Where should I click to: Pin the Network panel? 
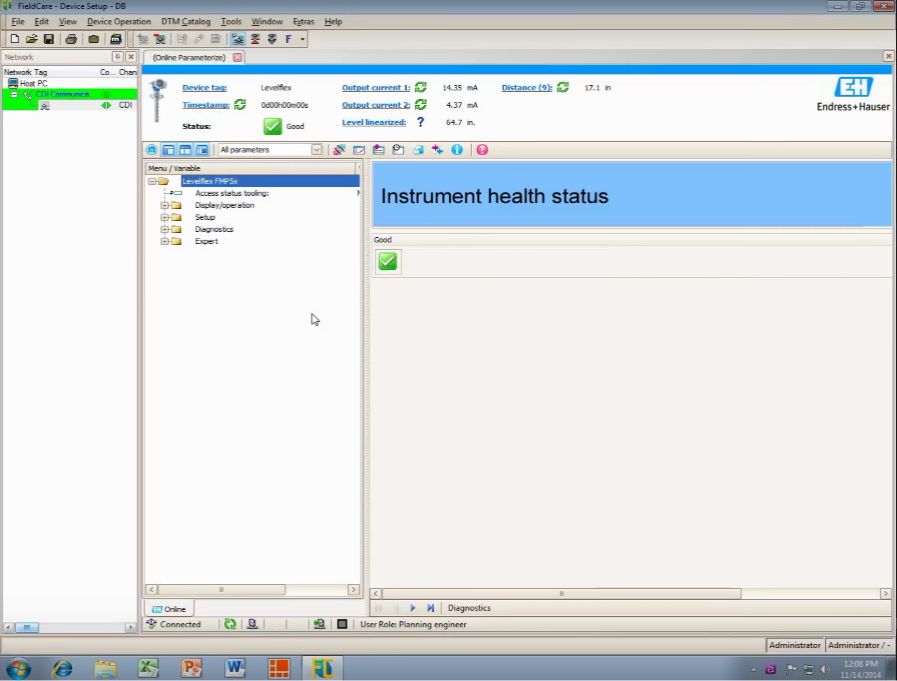tap(117, 57)
